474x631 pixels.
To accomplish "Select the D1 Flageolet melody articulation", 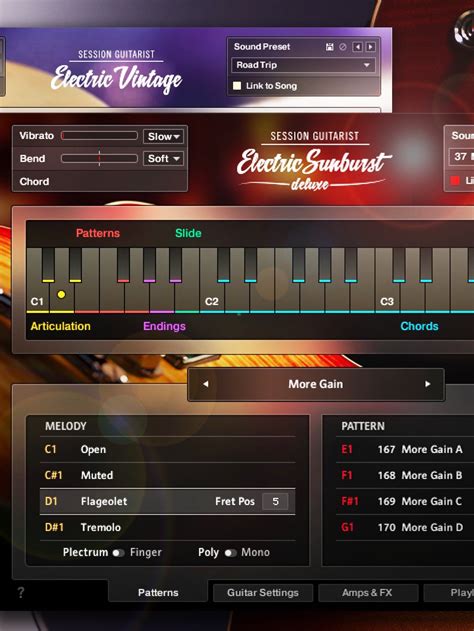I will [167, 501].
